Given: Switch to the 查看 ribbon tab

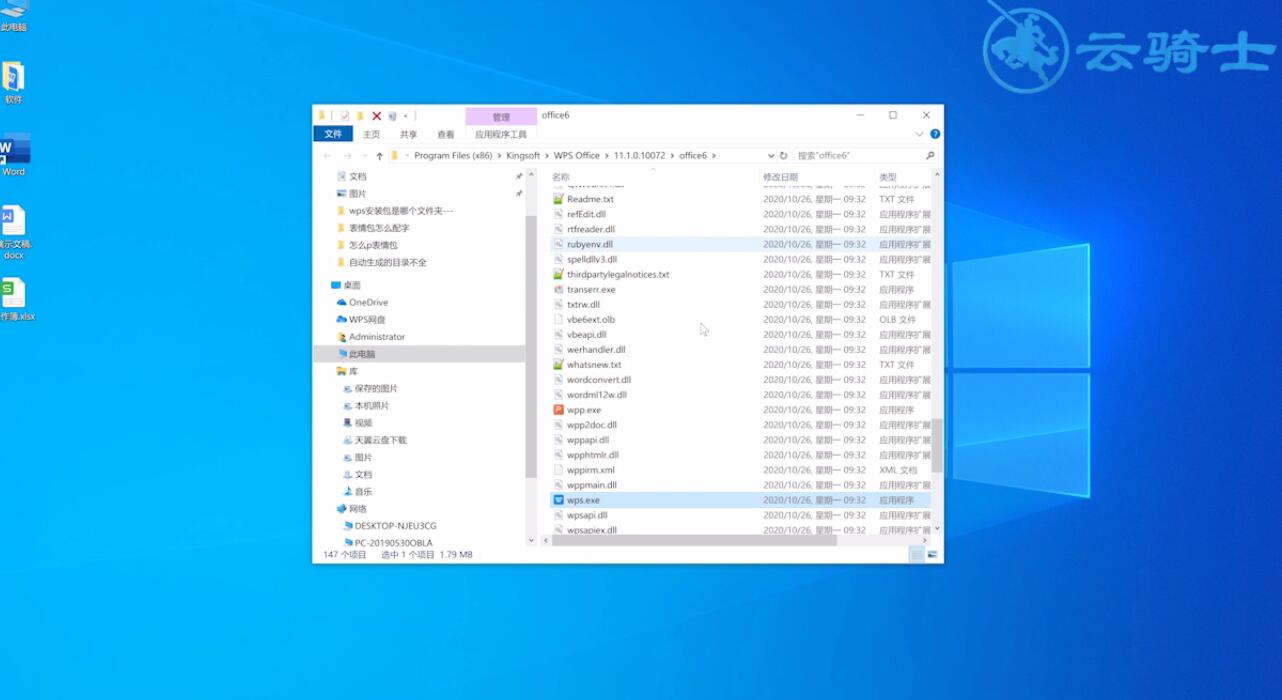Looking at the screenshot, I should click(445, 134).
